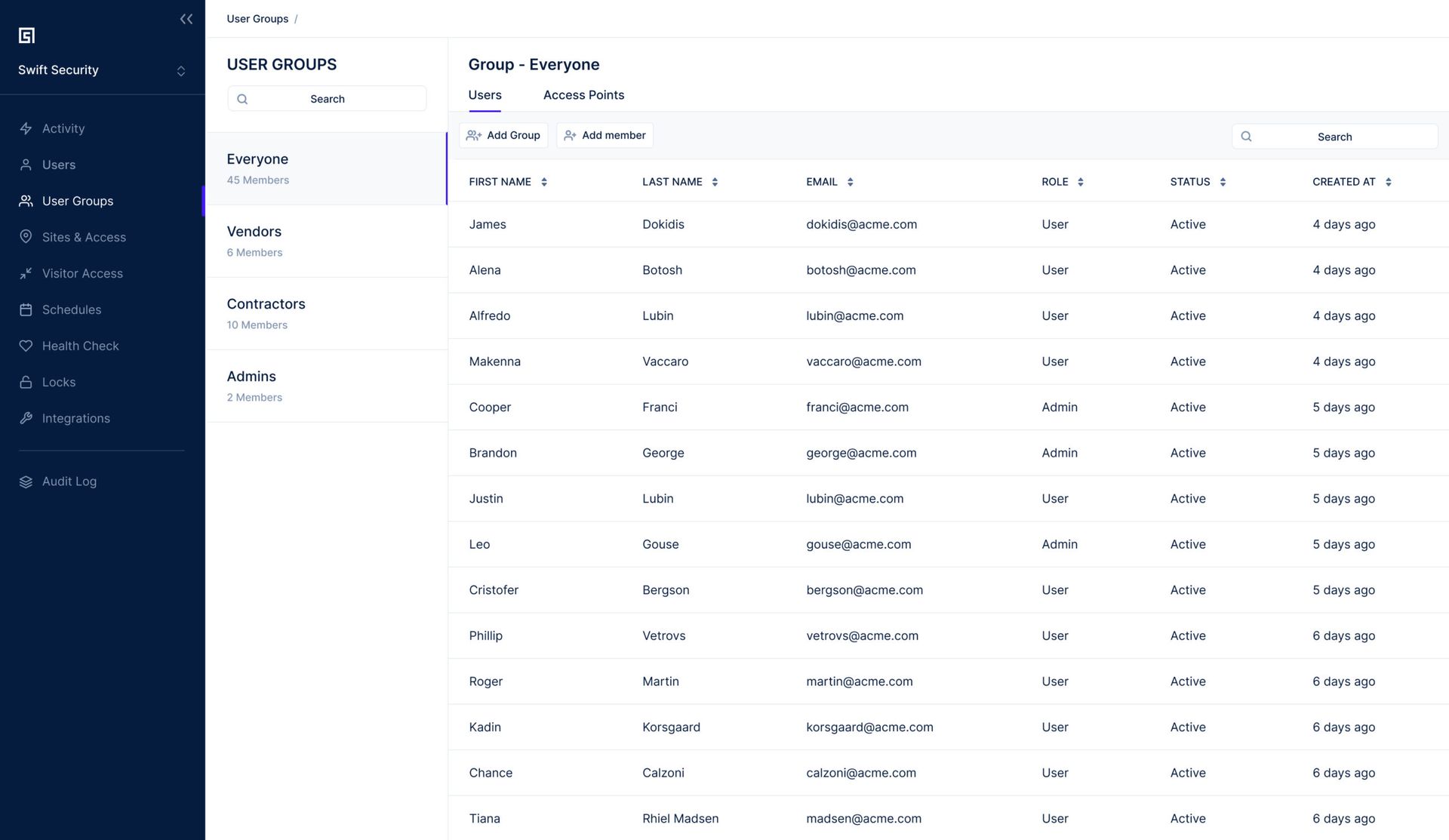1449x840 pixels.
Task: Open the Schedules menu item
Action: [71, 309]
